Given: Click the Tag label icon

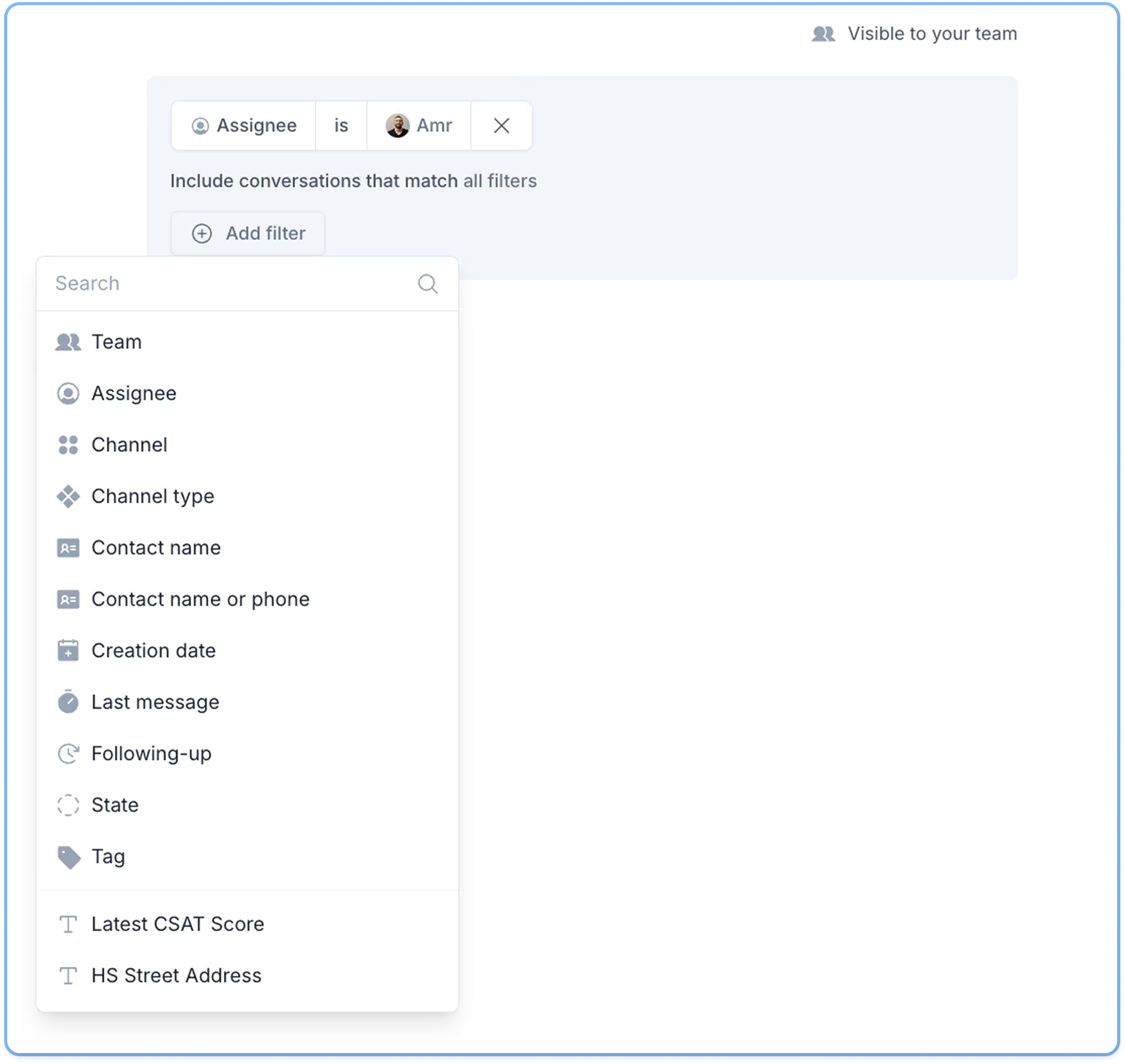Looking at the screenshot, I should pyautogui.click(x=68, y=856).
